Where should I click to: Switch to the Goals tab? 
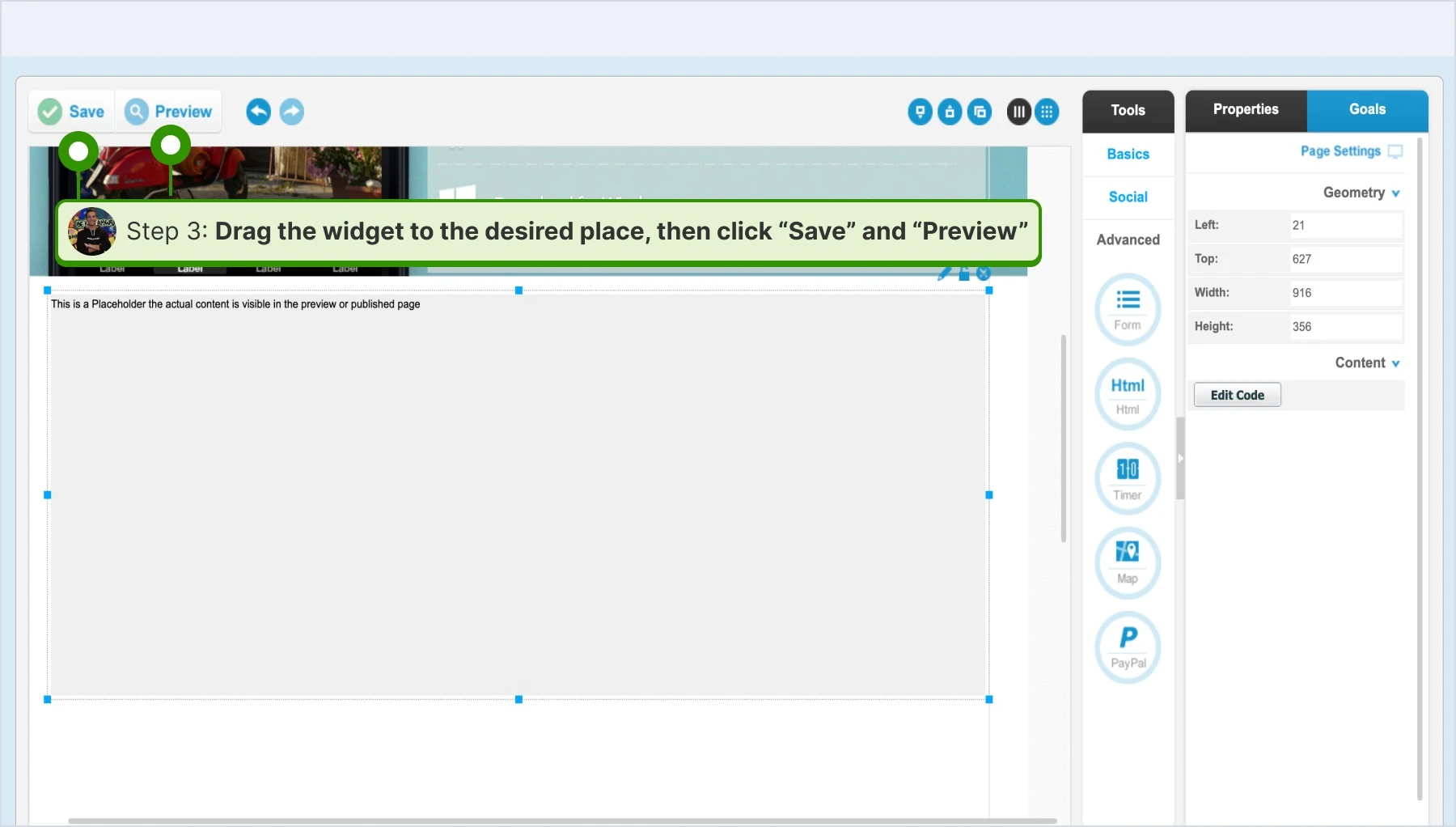(x=1367, y=109)
